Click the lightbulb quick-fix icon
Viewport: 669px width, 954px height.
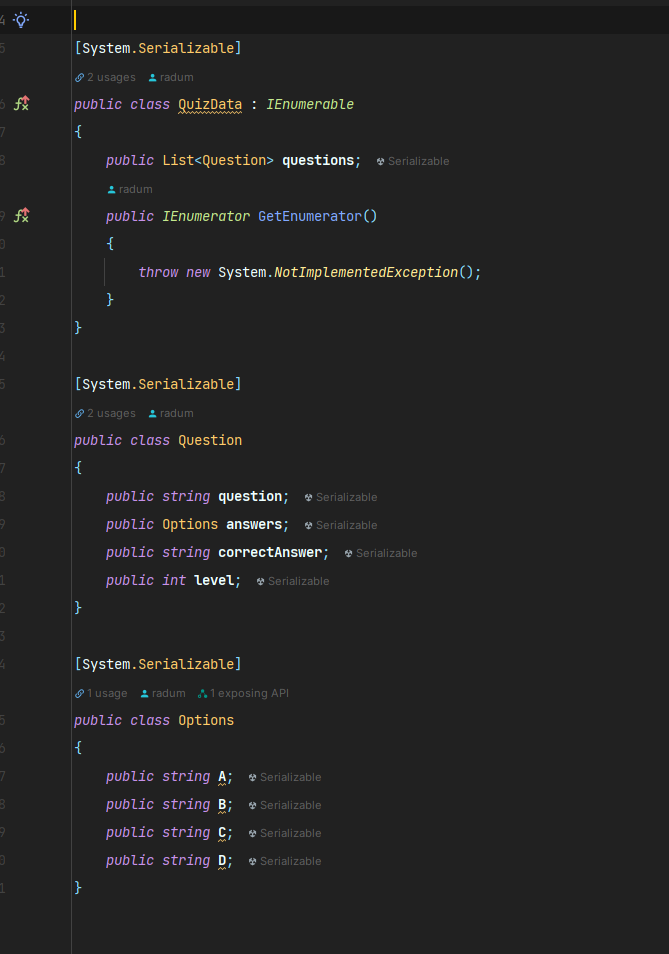tap(21, 20)
